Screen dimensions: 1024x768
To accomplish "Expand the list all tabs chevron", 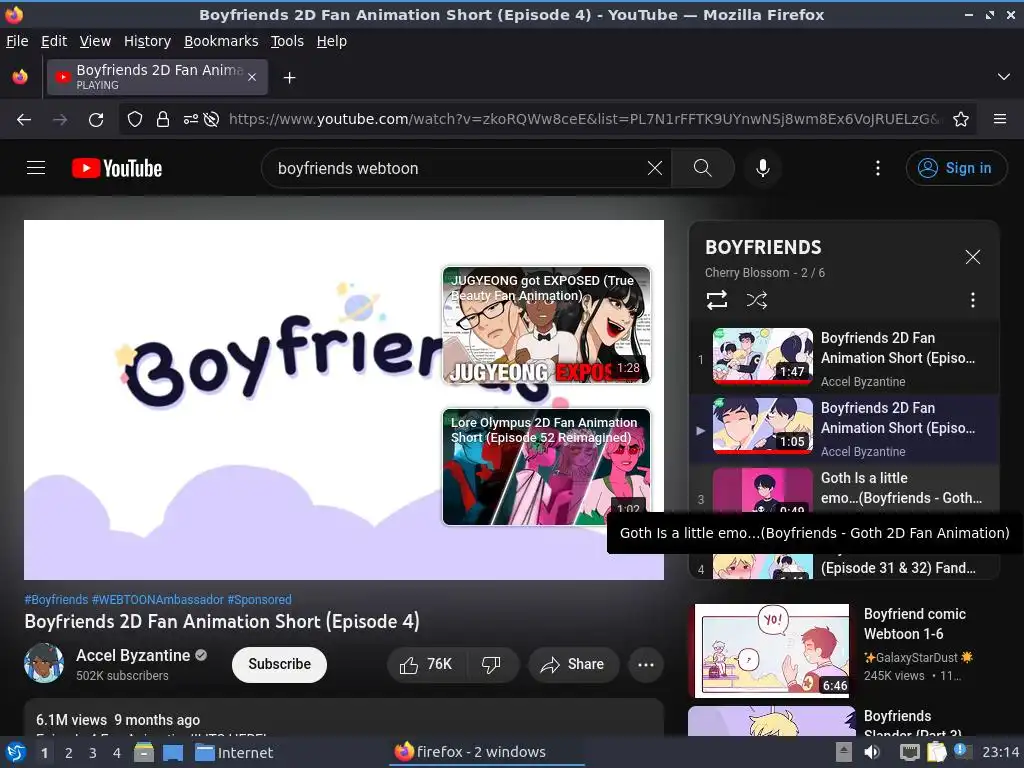I will pyautogui.click(x=1003, y=77).
